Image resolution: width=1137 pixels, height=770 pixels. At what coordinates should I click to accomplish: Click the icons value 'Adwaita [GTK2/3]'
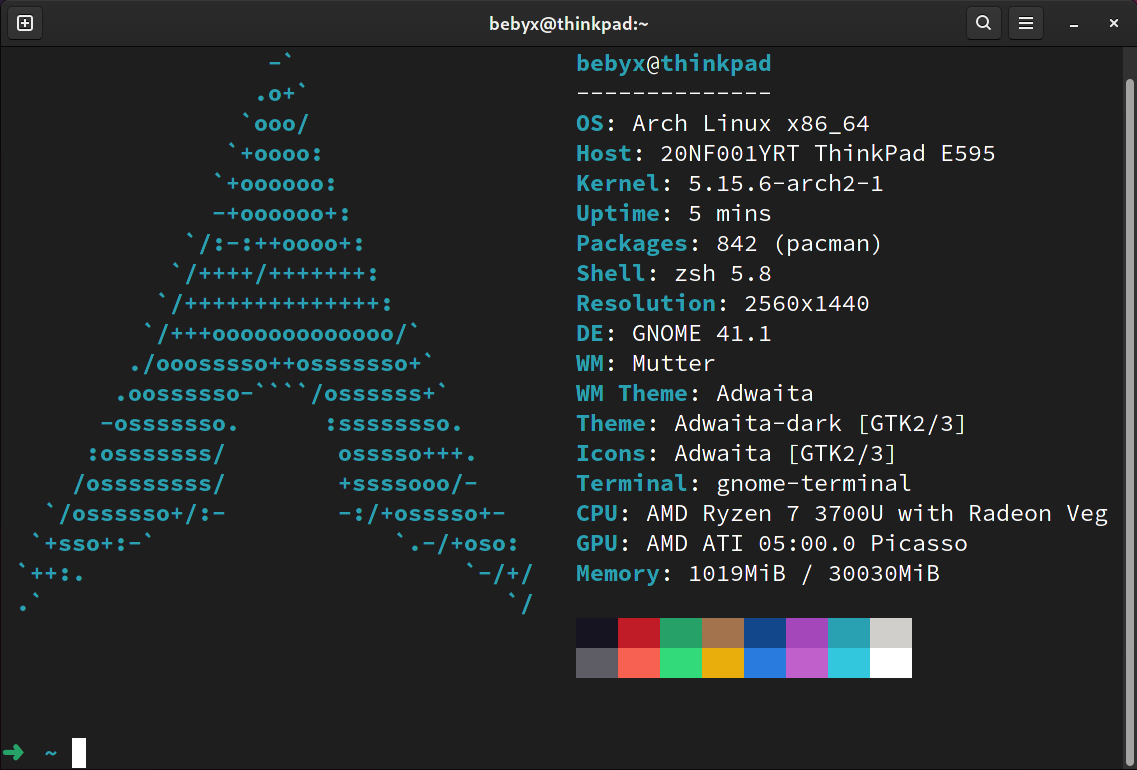[x=785, y=454]
